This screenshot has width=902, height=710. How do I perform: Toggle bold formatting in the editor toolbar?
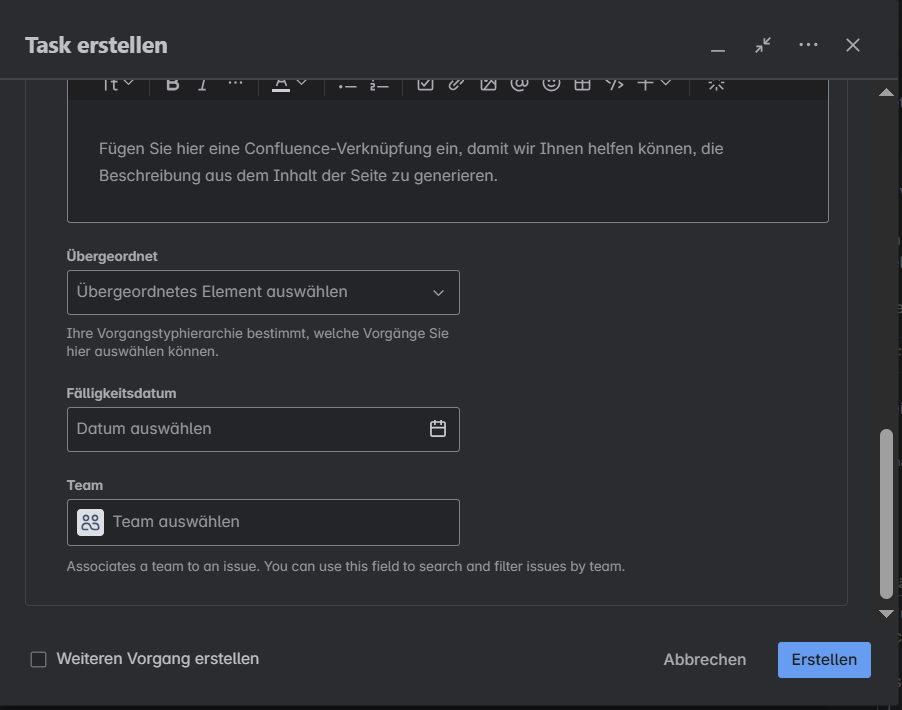pos(173,84)
